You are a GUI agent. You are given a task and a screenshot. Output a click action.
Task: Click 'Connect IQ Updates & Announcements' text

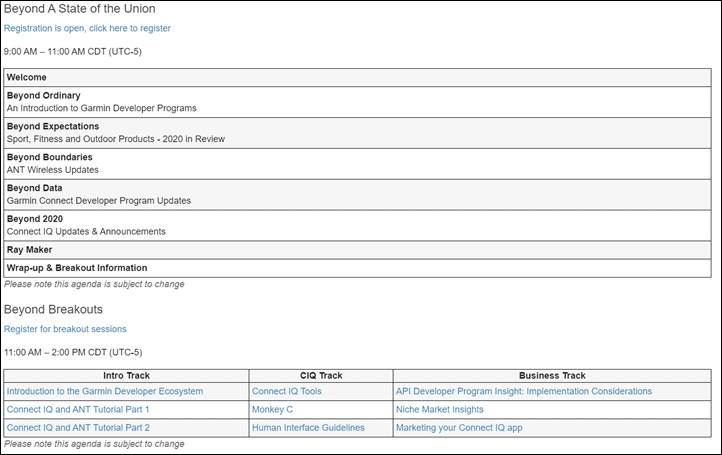pyautogui.click(x=86, y=232)
